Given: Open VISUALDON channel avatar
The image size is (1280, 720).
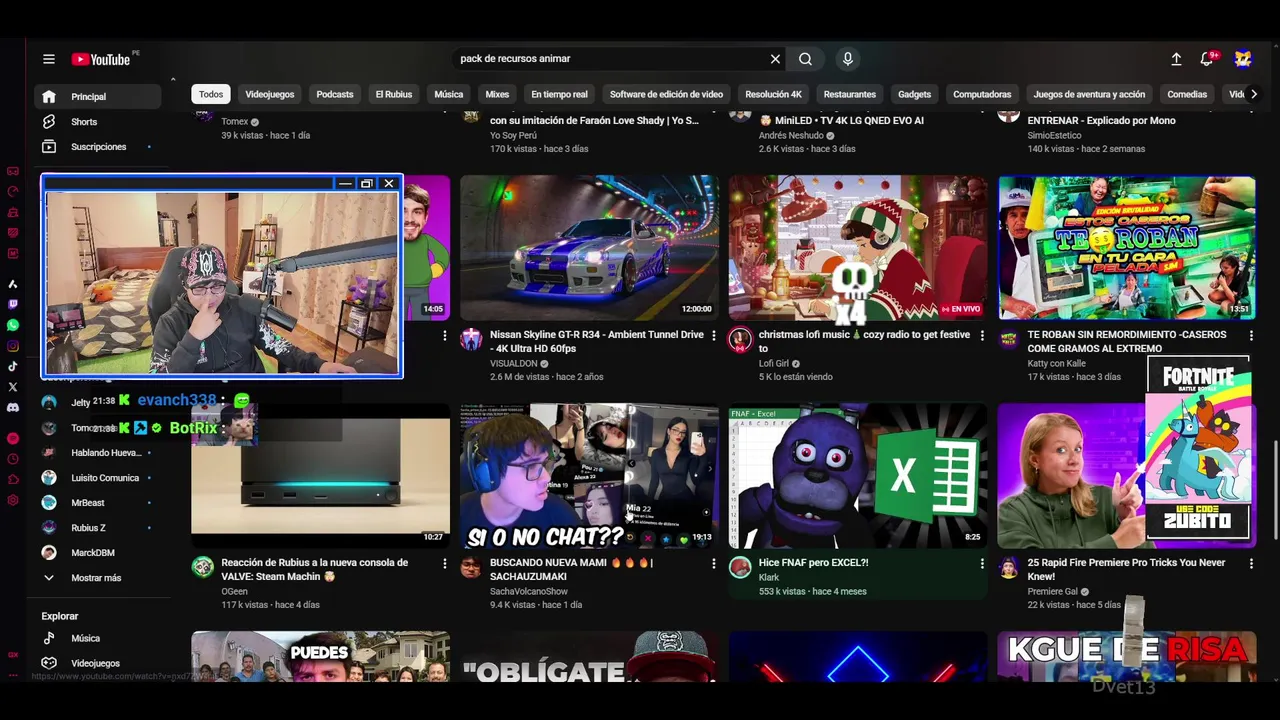Looking at the screenshot, I should click(x=471, y=339).
